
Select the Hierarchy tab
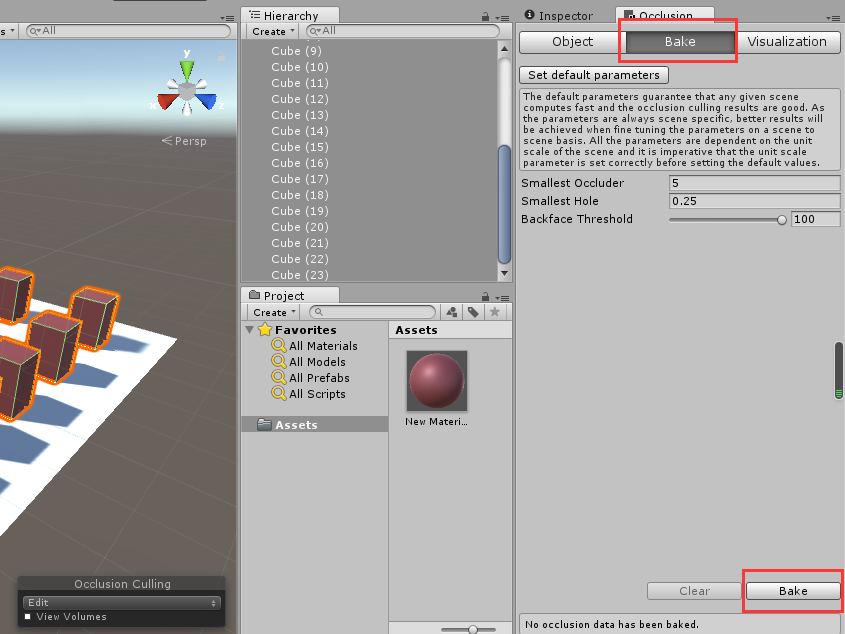coord(290,15)
